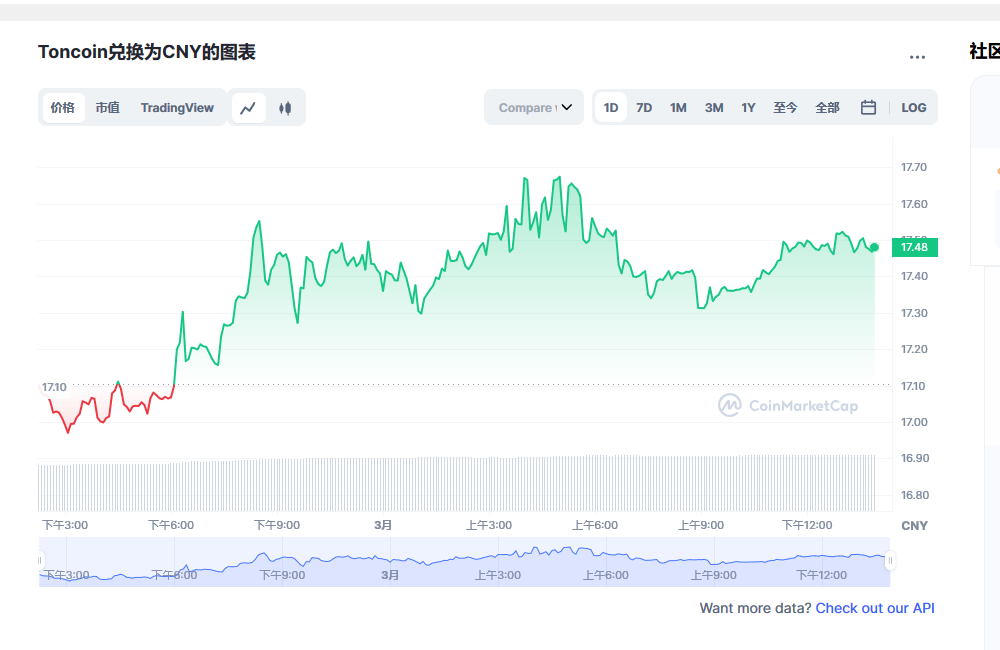Viewport: 1000px width, 650px height.
Task: Grab the left handle of range navigator
Action: (x=40, y=561)
